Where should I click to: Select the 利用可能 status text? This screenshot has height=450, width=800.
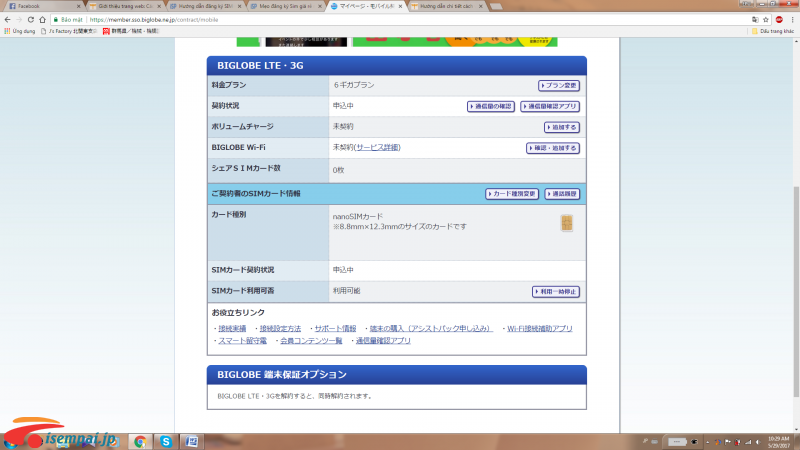(x=346, y=291)
